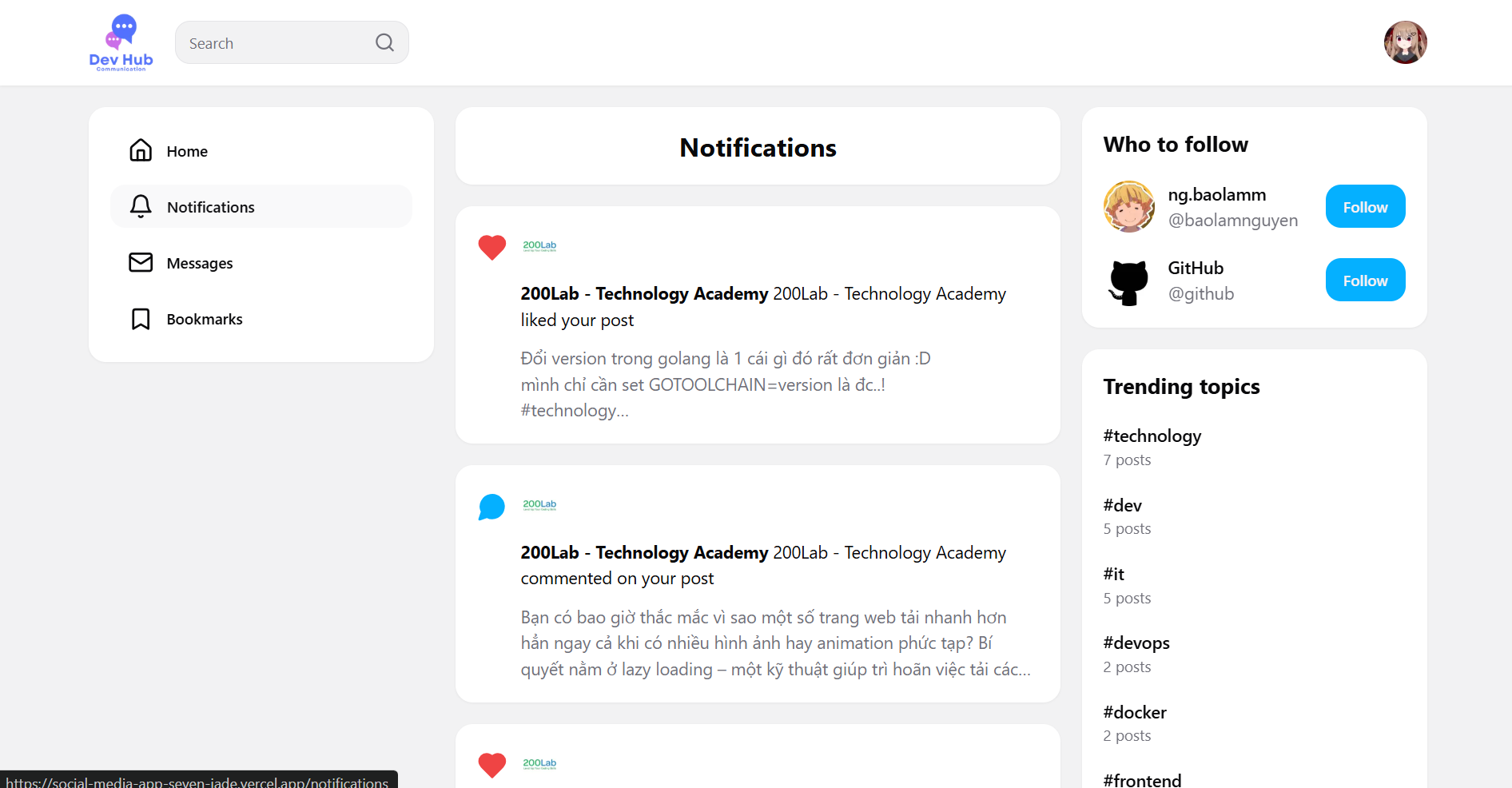Open 200Lab - Technology Academy profile
1512x788 pixels.
(x=643, y=293)
